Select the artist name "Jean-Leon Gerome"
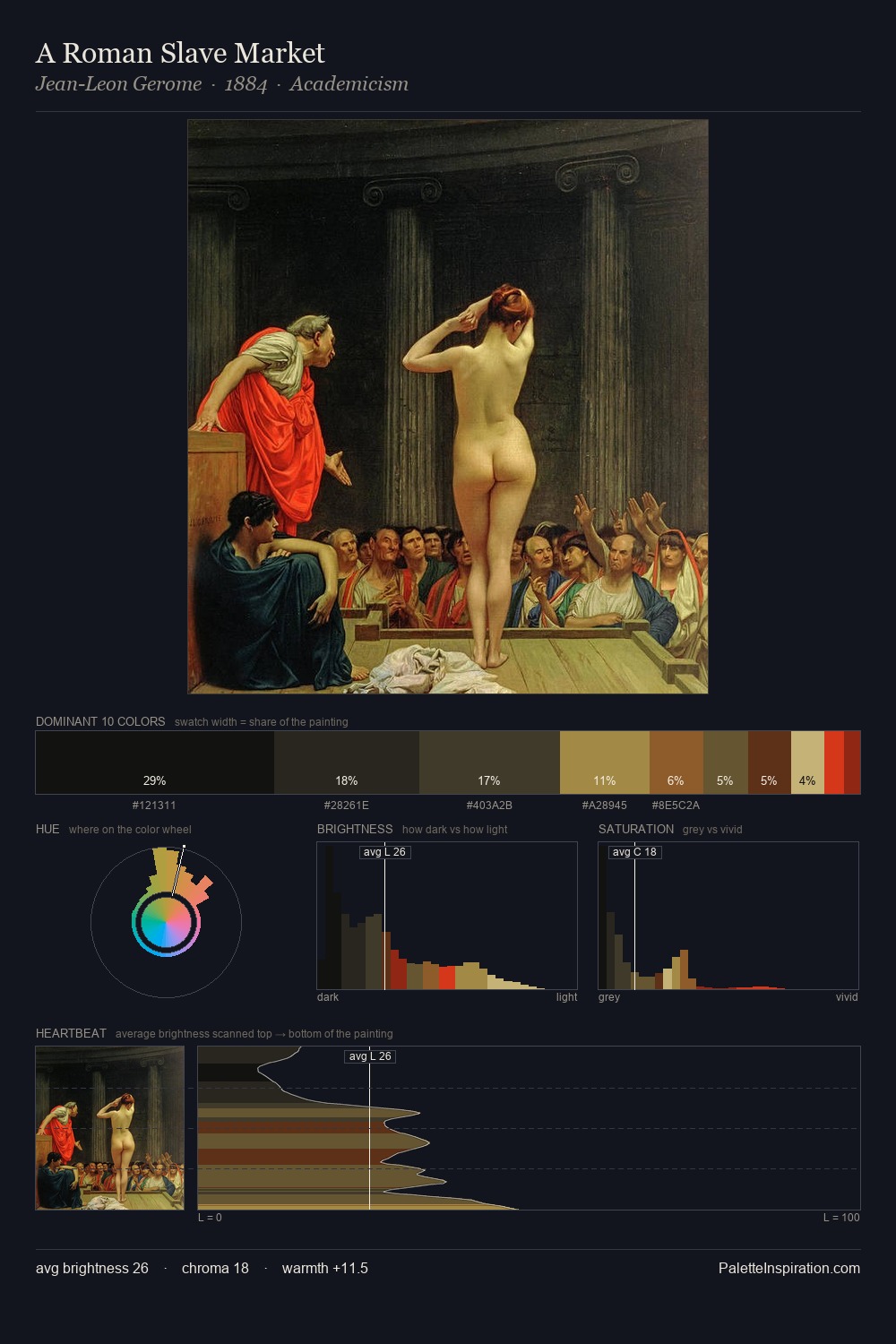896x1344 pixels. coord(118,84)
